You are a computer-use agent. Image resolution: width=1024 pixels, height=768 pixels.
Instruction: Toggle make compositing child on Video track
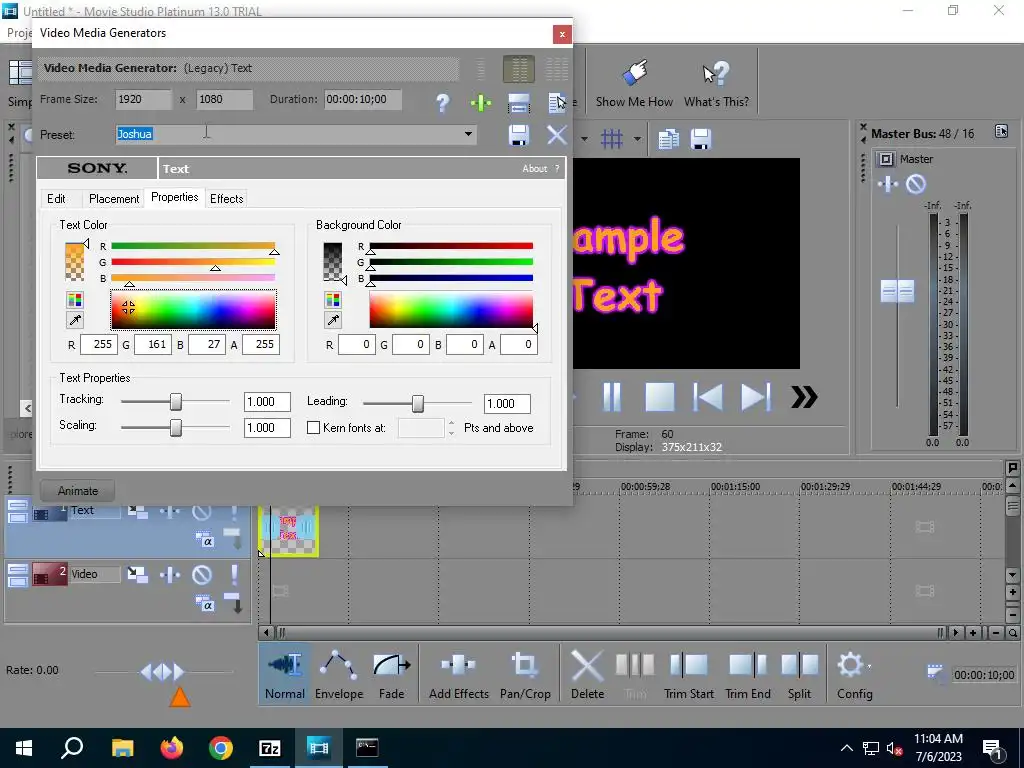pyautogui.click(x=234, y=603)
